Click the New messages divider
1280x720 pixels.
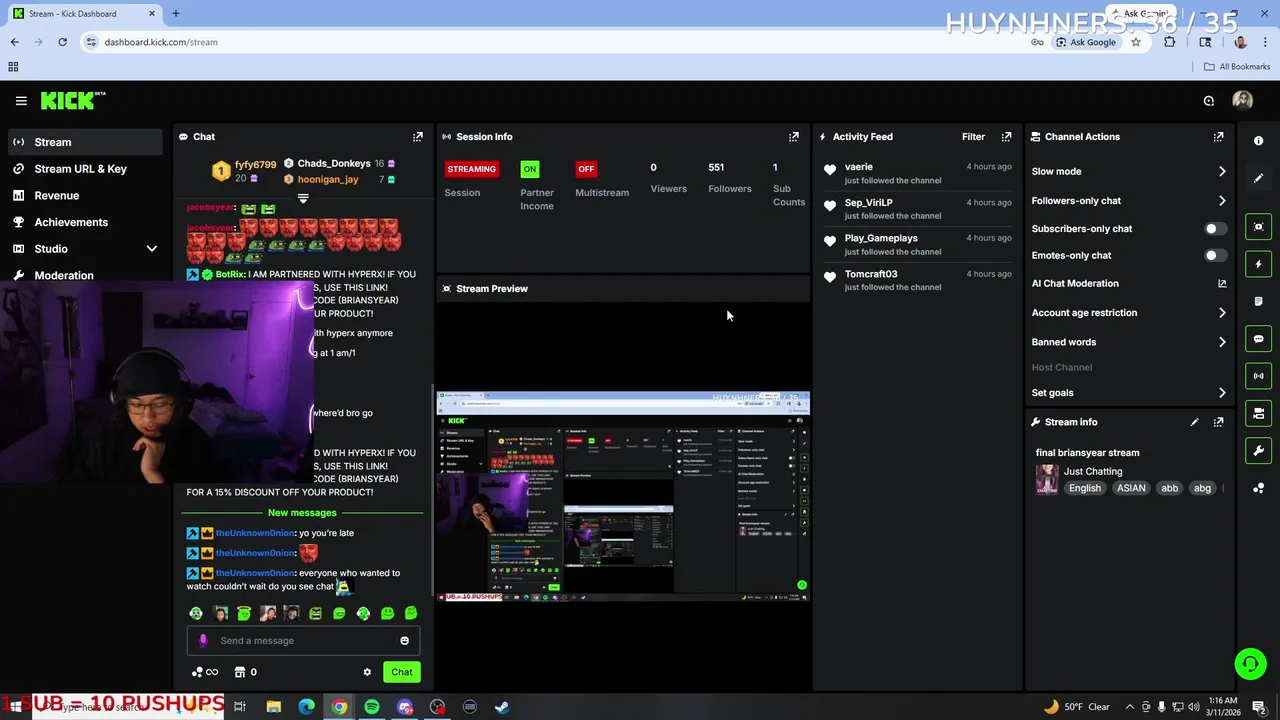[x=302, y=513]
